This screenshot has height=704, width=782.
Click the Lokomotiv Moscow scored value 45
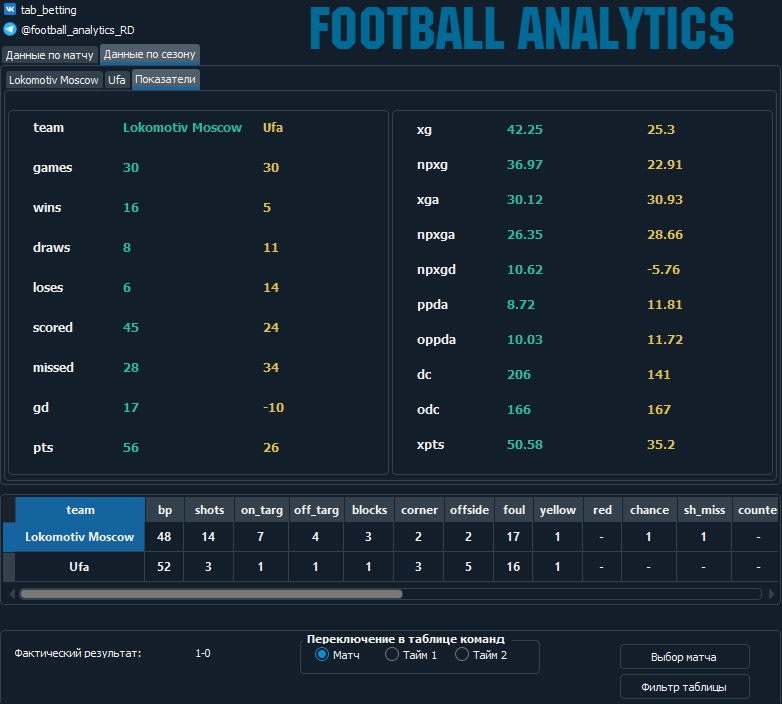coord(131,328)
